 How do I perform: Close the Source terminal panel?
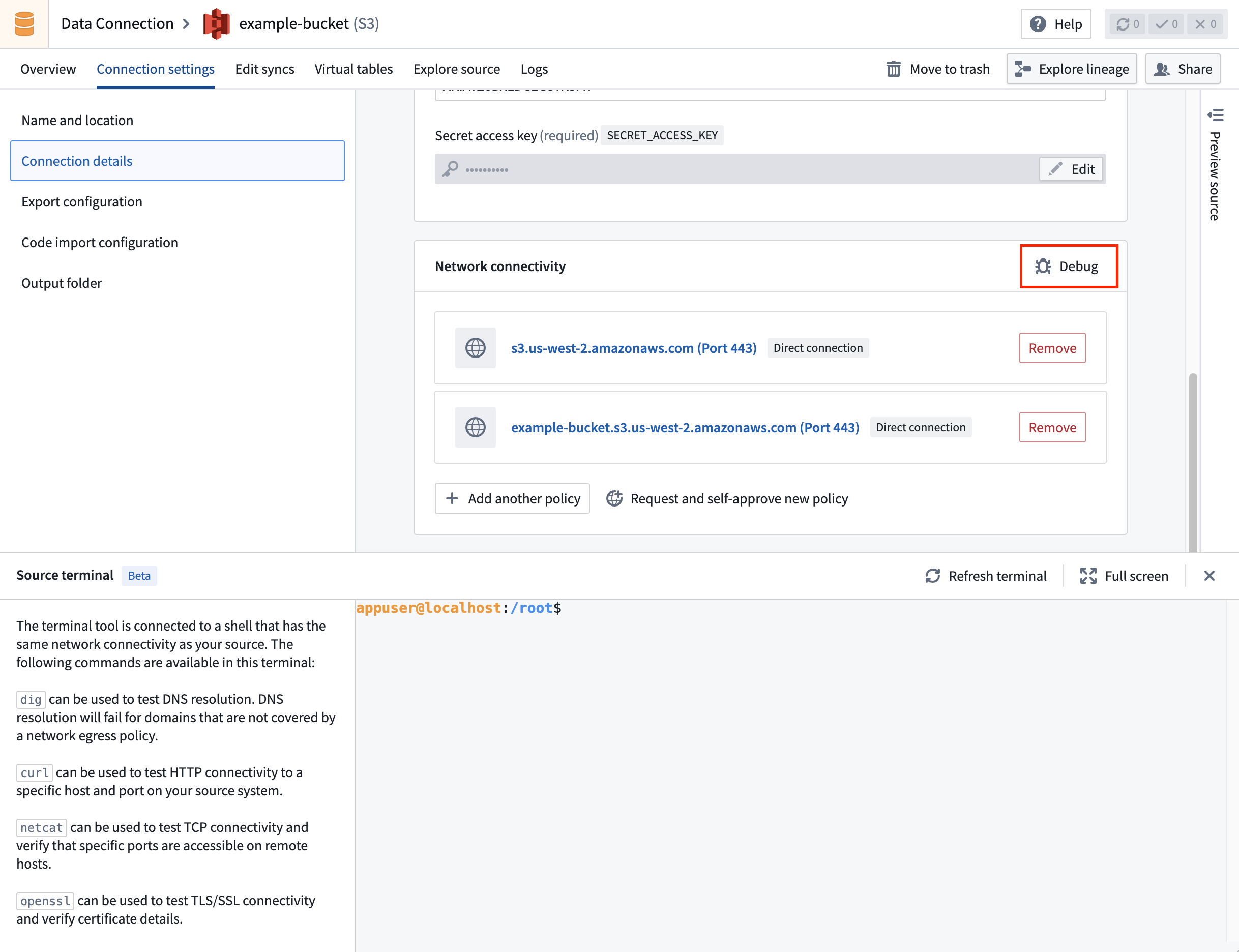click(x=1209, y=576)
